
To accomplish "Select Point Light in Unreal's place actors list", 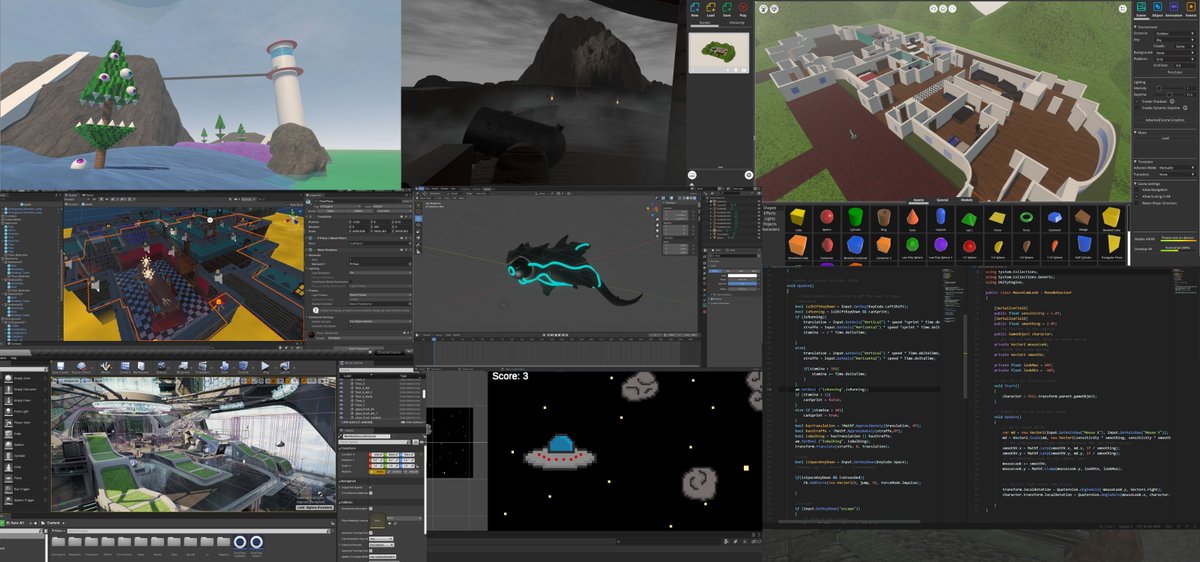I will [22, 411].
